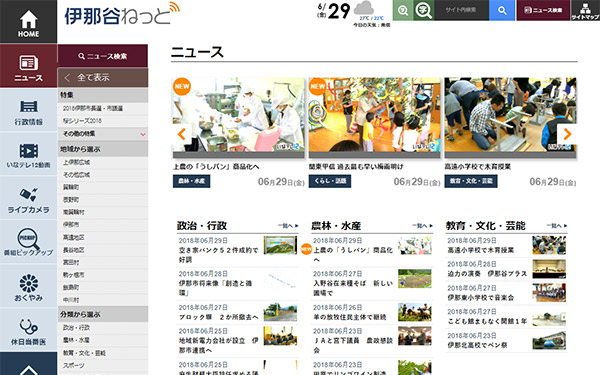Screen dimensions: 600x375
Task: Open 番組ピックアップ section
Action: tap(28, 242)
